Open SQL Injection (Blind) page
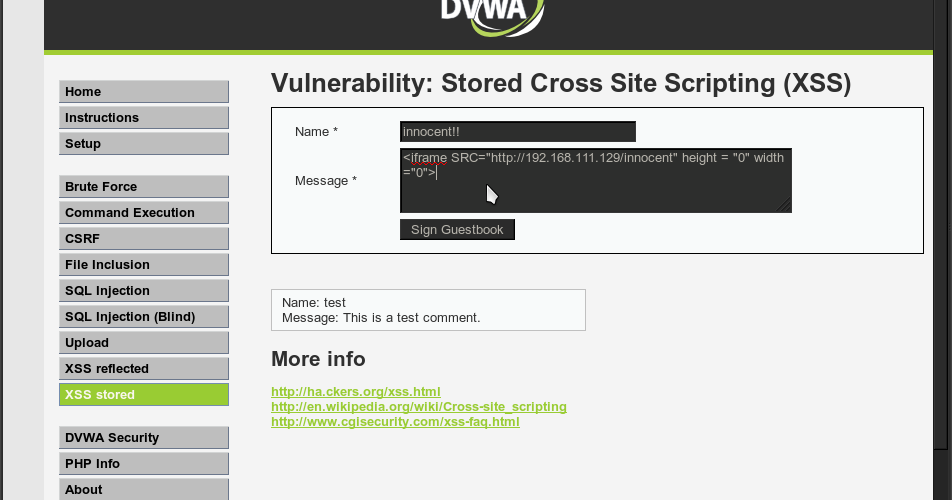The width and height of the screenshot is (952, 500). pos(144,317)
